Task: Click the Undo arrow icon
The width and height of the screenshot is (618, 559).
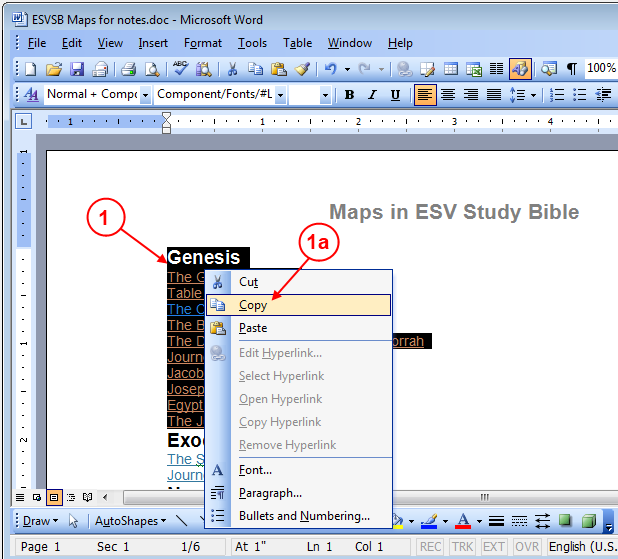Action: pyautogui.click(x=330, y=69)
